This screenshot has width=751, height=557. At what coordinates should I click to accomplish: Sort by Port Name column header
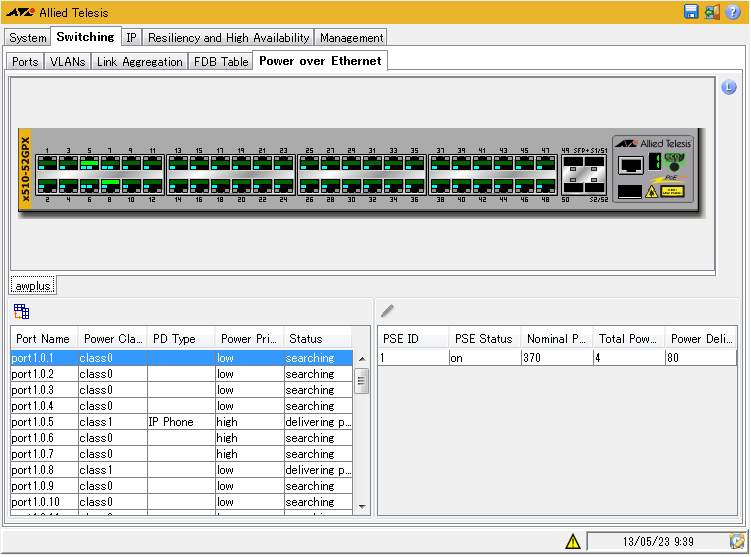click(x=45, y=339)
